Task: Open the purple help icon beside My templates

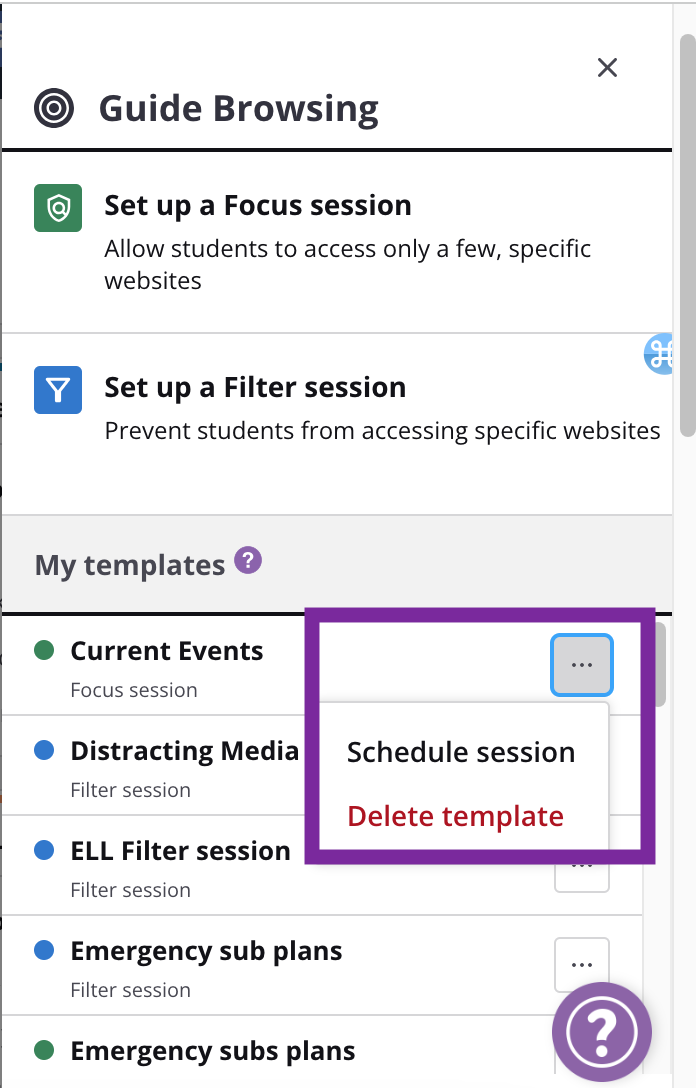Action: click(x=248, y=560)
